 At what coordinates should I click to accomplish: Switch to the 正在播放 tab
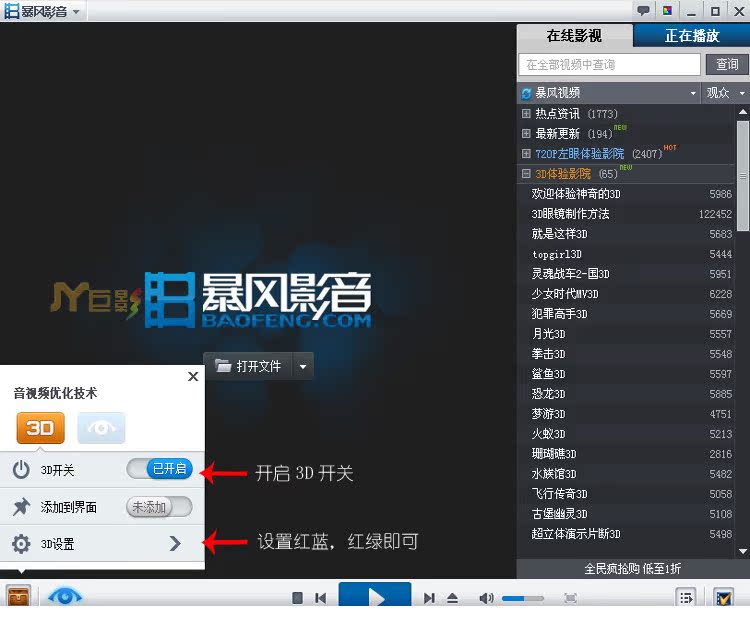click(692, 35)
